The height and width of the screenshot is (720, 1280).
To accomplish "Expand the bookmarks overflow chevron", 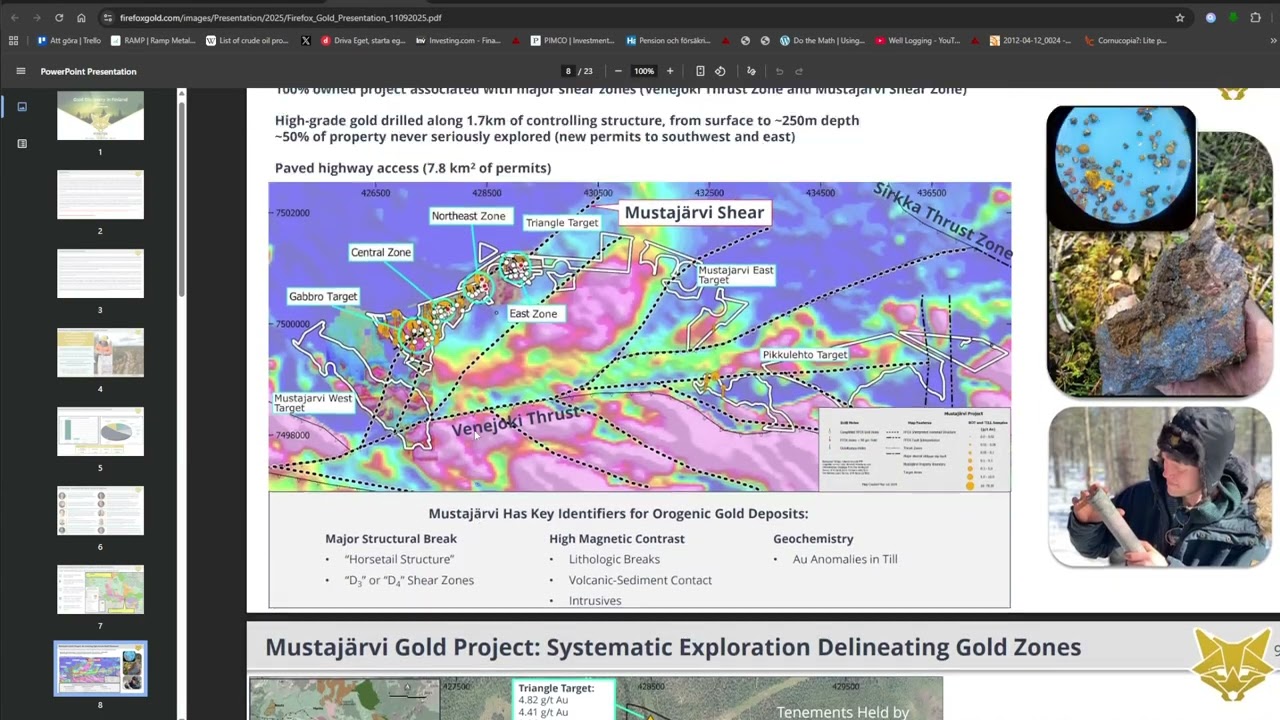I will (x=1273, y=41).
